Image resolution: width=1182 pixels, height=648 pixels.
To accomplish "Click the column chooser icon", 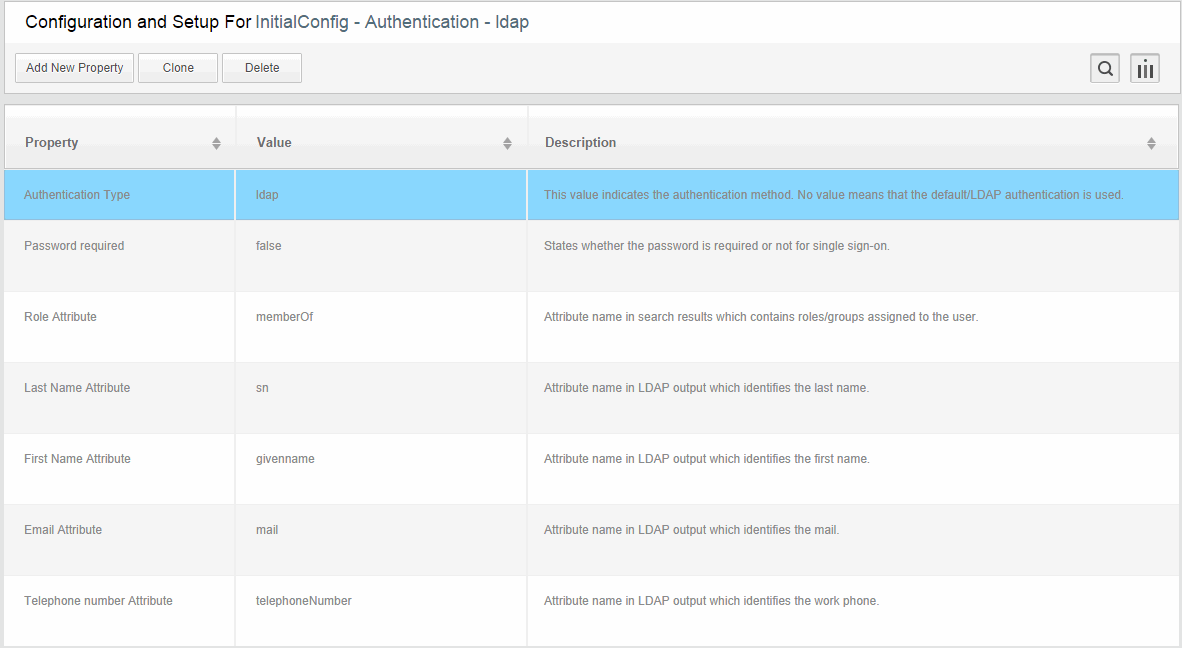I will coord(1145,69).
